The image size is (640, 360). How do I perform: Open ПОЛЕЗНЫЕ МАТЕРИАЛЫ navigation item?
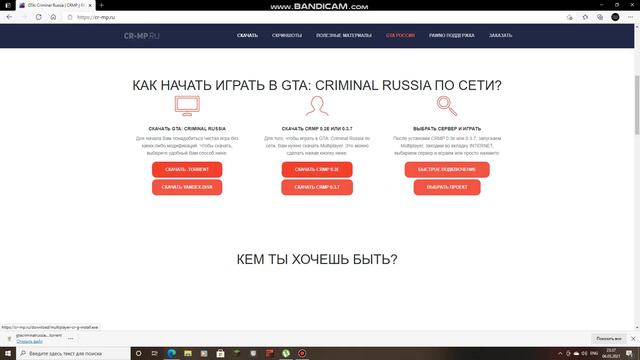click(x=344, y=36)
